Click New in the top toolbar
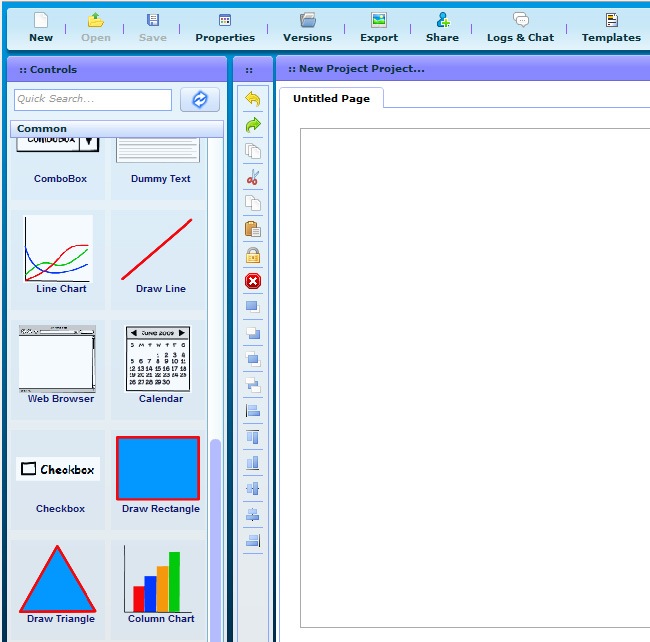Image resolution: width=650 pixels, height=642 pixels. pyautogui.click(x=41, y=27)
